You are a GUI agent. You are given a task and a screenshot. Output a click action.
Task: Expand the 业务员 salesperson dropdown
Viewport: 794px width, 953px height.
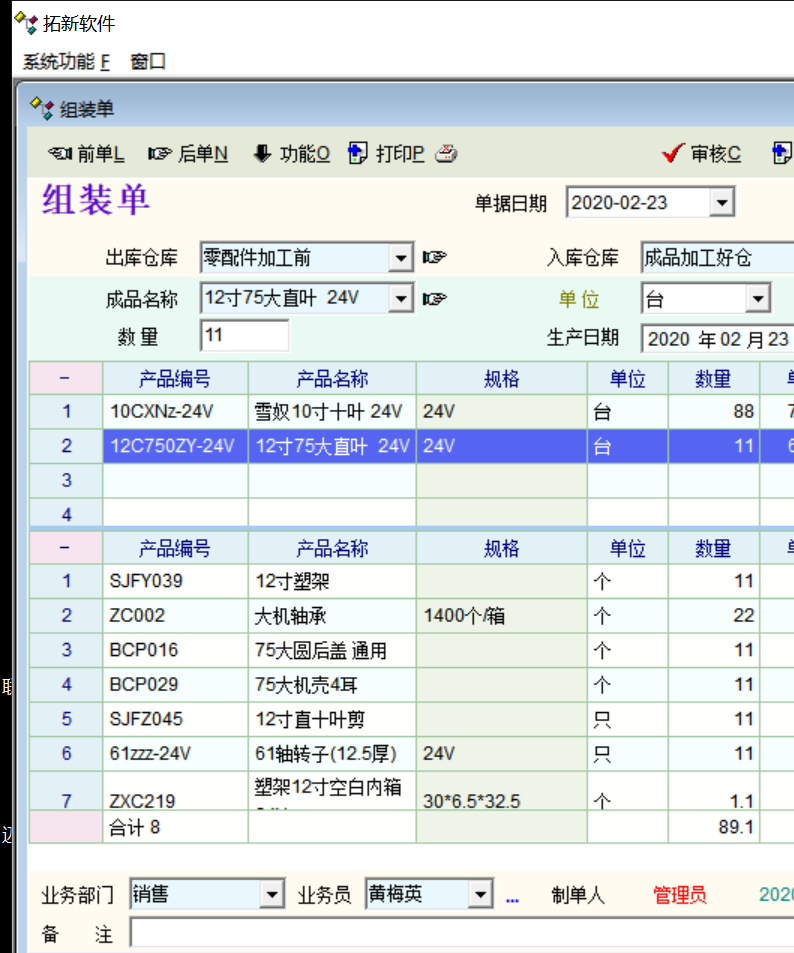click(481, 894)
